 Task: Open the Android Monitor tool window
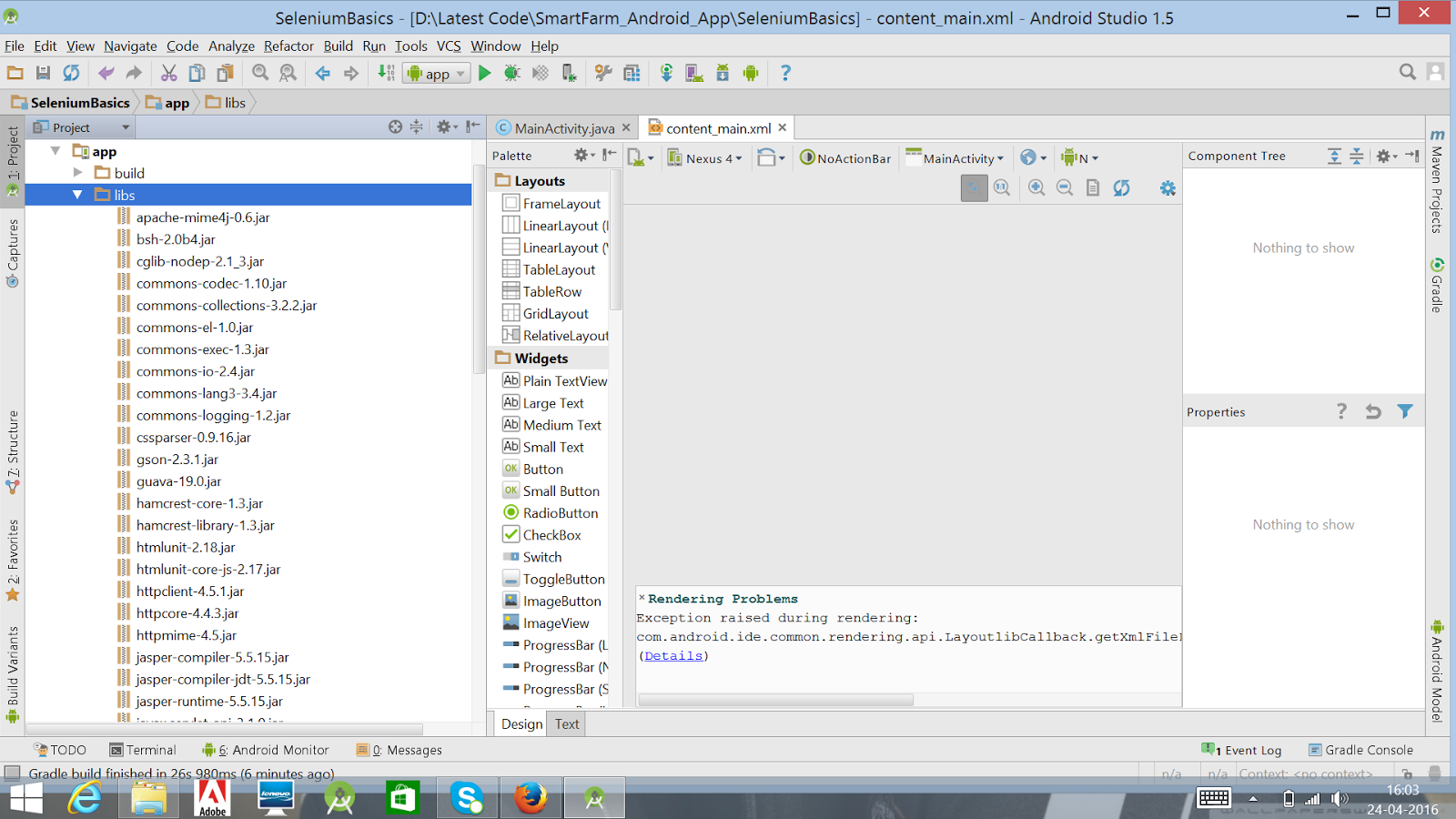(x=266, y=750)
